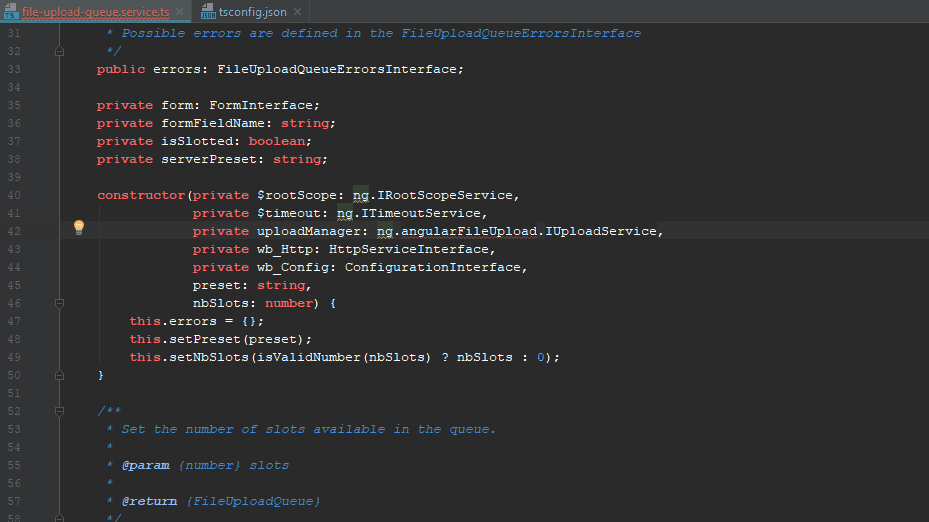This screenshot has width=929, height=522.
Task: Collapse the comment fold marker at line 32
Action: click(x=59, y=51)
